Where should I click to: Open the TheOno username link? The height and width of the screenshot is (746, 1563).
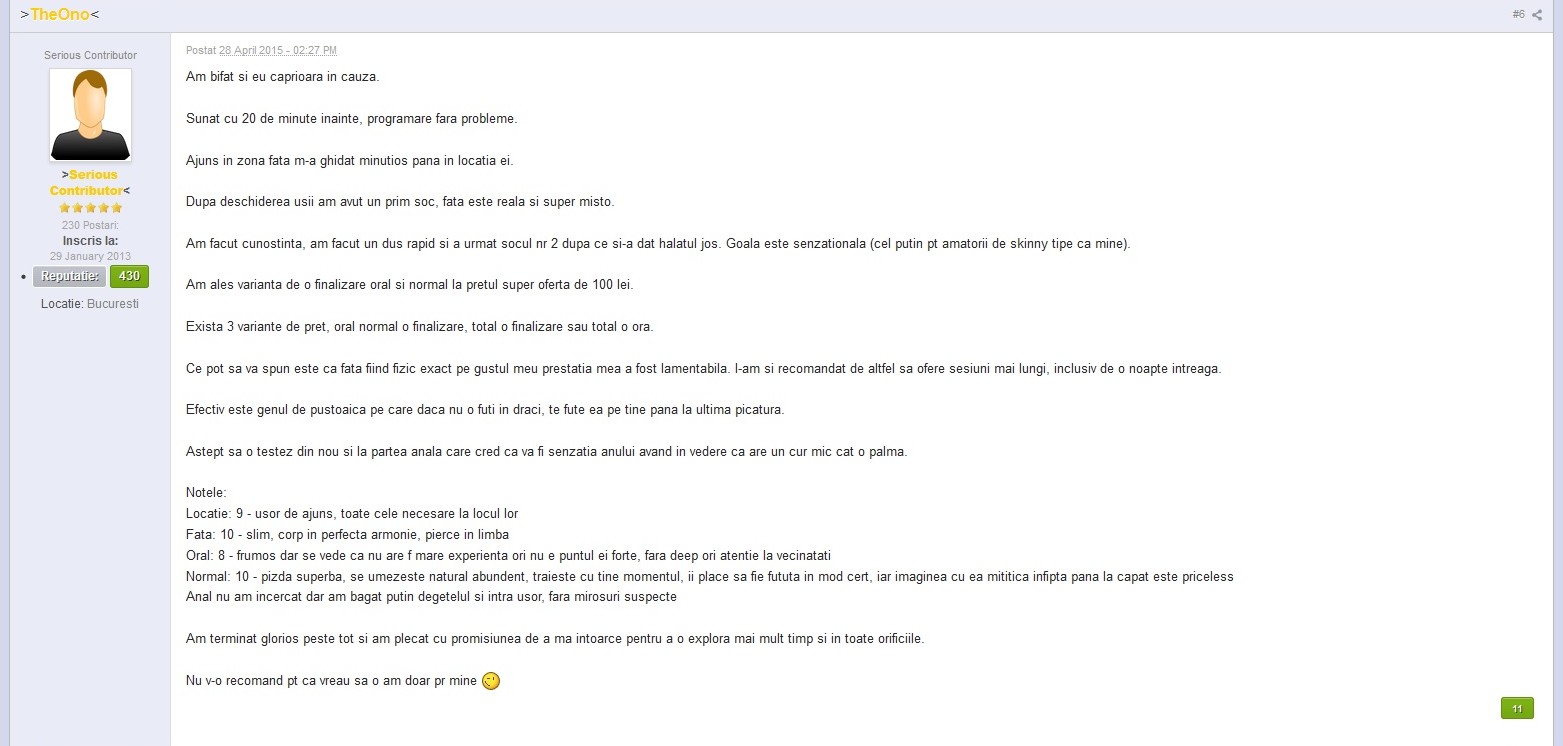coord(60,14)
